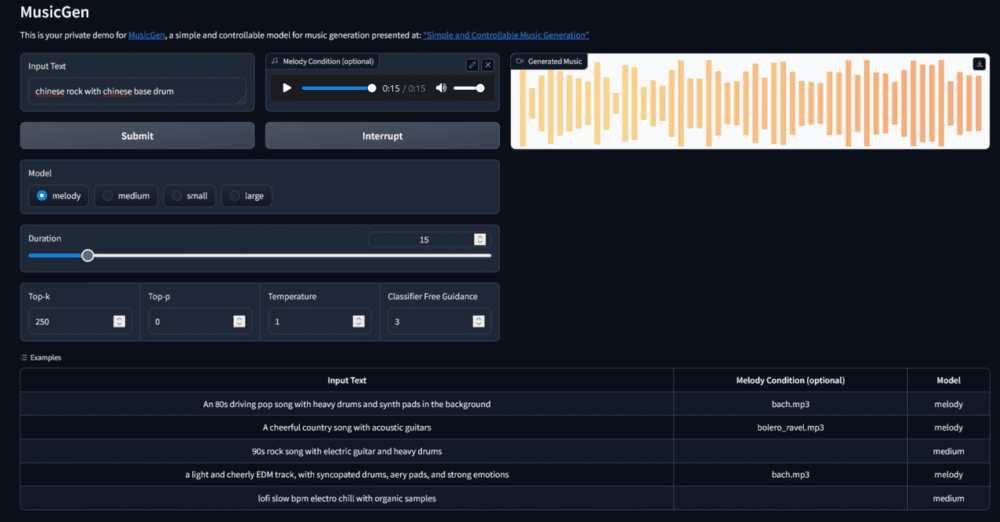Viewport: 1000px width, 522px height.
Task: Click bolero_ravel.mp3 melody cell
Action: coord(790,428)
